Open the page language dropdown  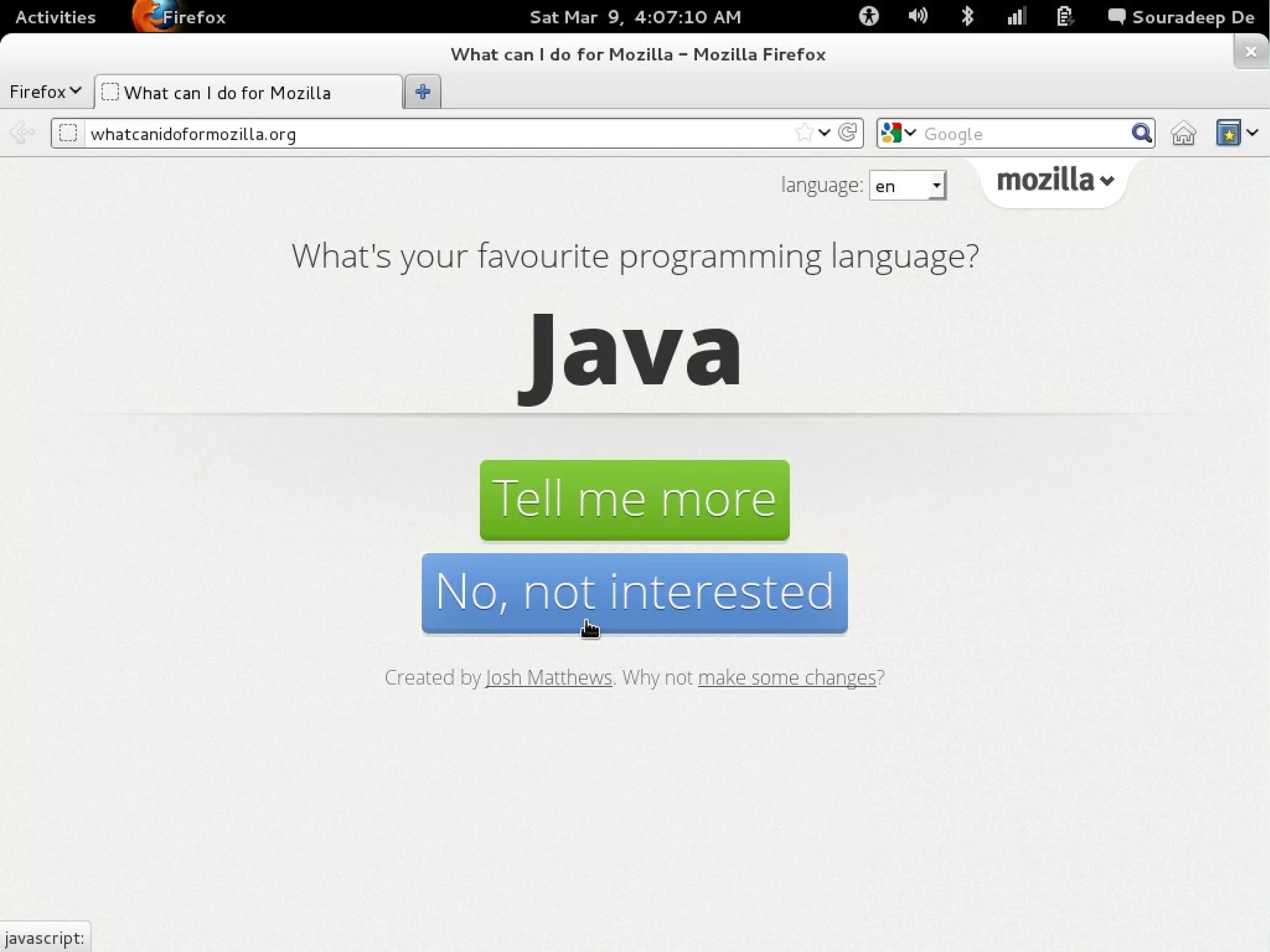point(908,185)
